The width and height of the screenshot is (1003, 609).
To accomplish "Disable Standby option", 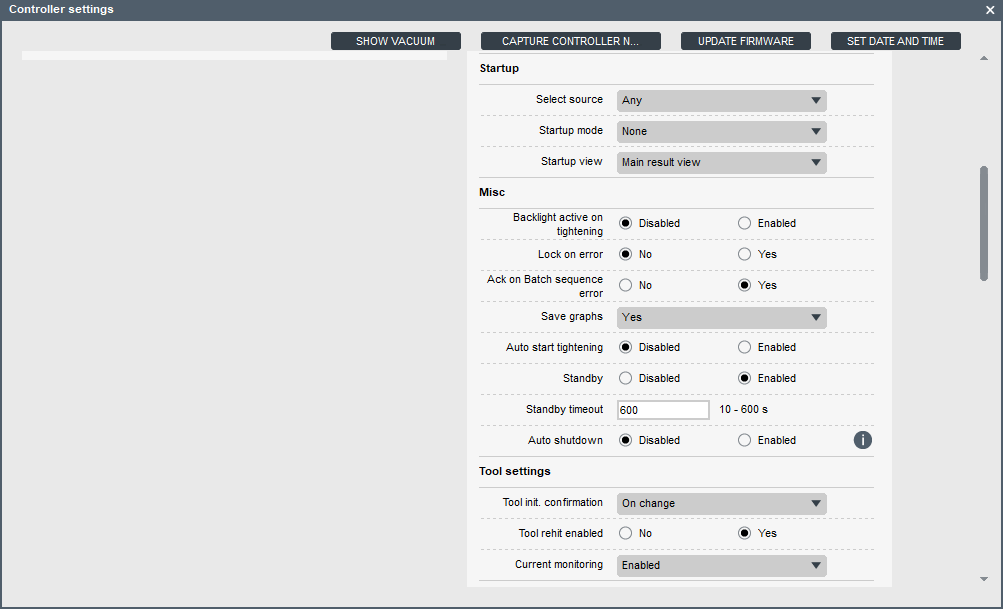I will click(626, 378).
